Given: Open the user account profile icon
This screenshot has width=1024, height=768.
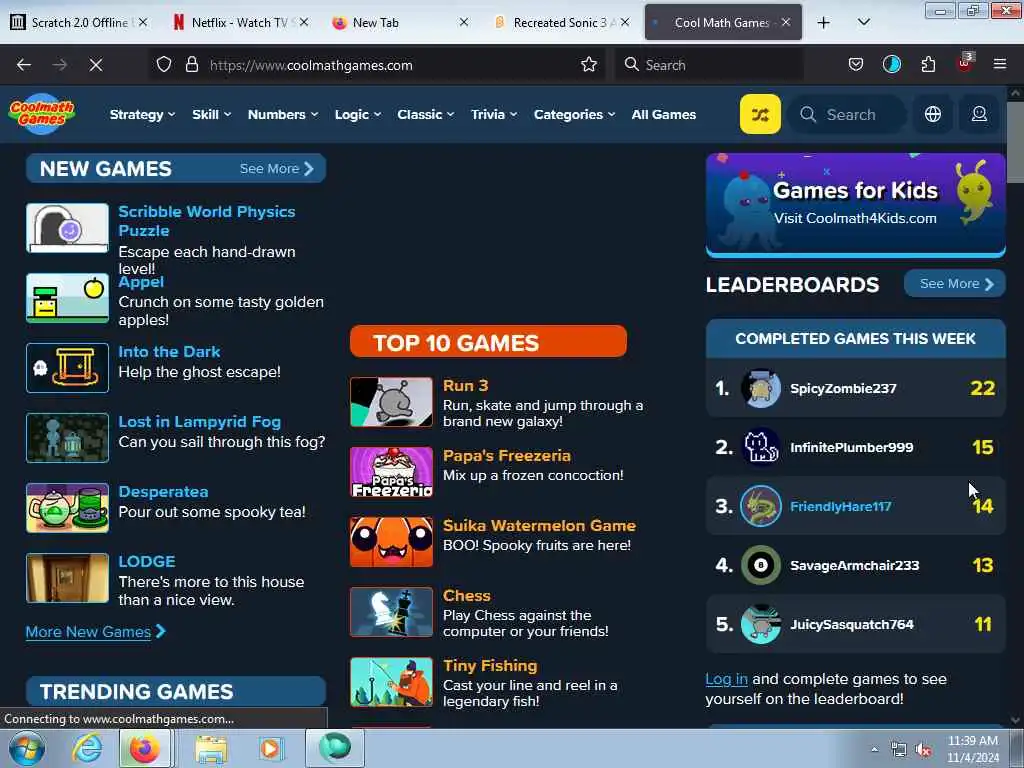Looking at the screenshot, I should pyautogui.click(x=978, y=114).
